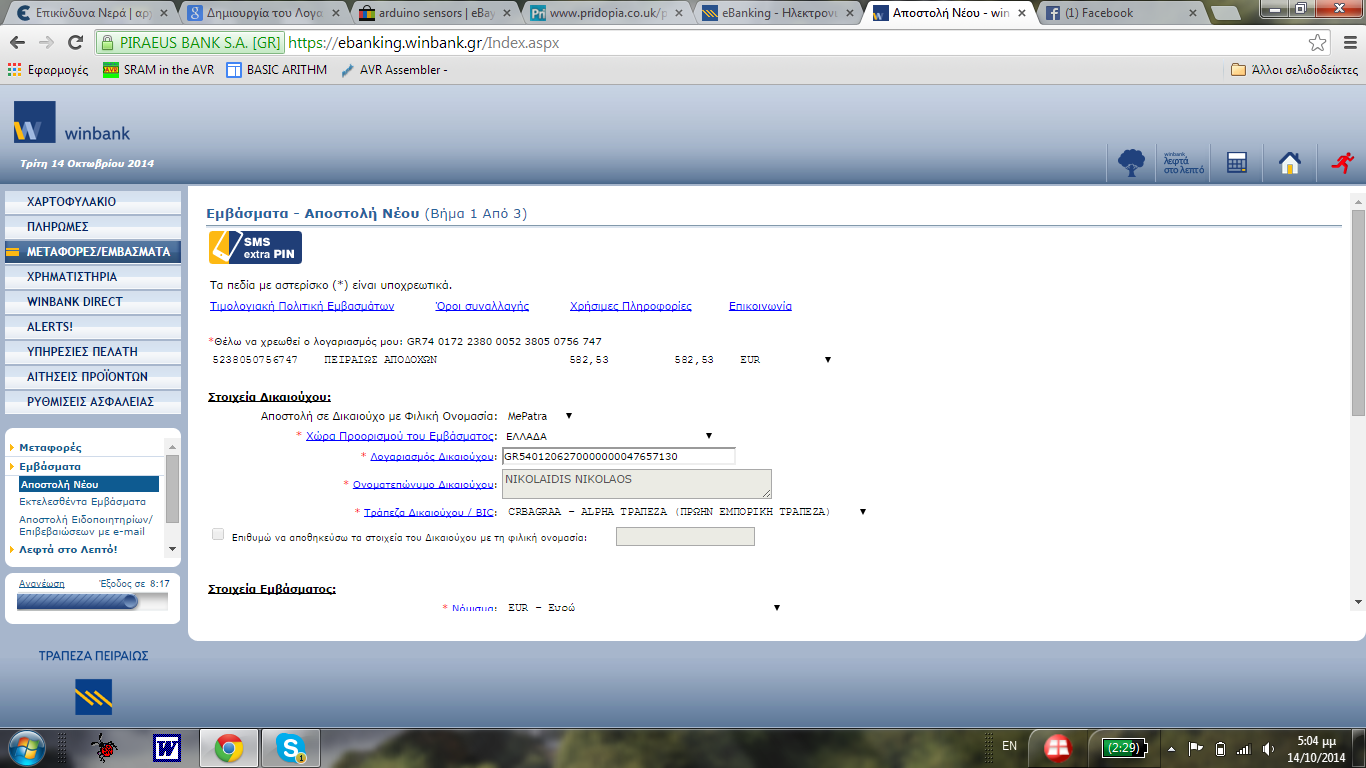The height and width of the screenshot is (768, 1366).
Task: Click browser back arrow
Action: [x=18, y=43]
